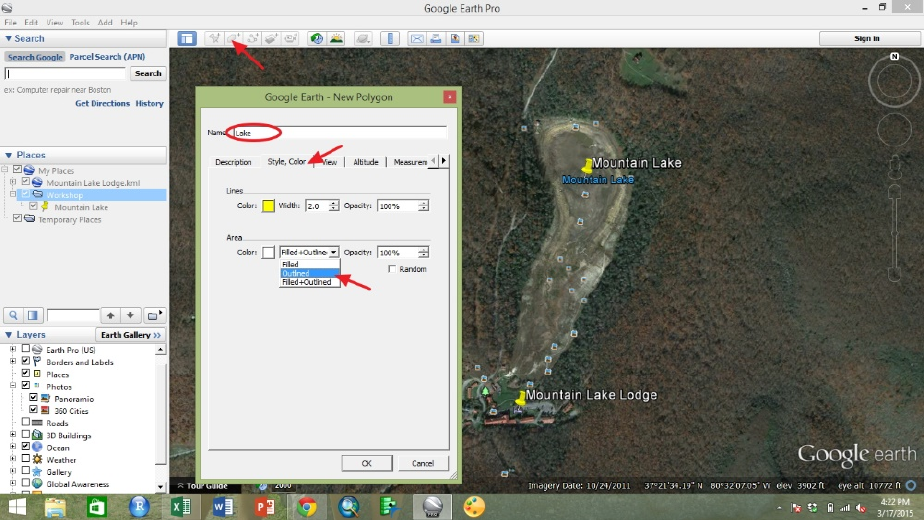Screen dimensions: 924x520
Task: Toggle the sunlight across landscape tool
Action: click(x=336, y=39)
